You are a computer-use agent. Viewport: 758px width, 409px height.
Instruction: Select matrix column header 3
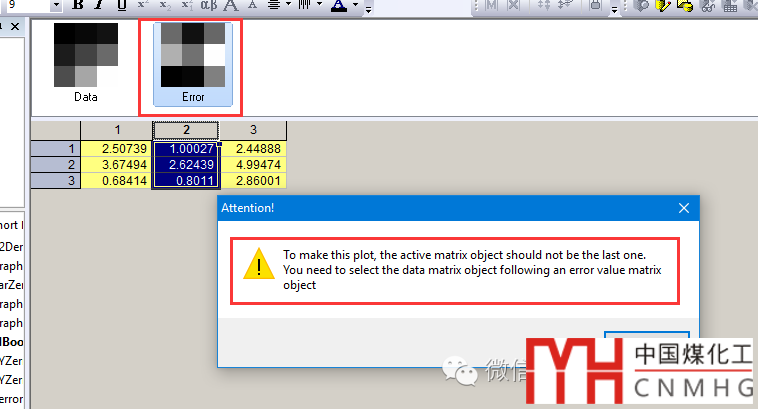pyautogui.click(x=253, y=130)
